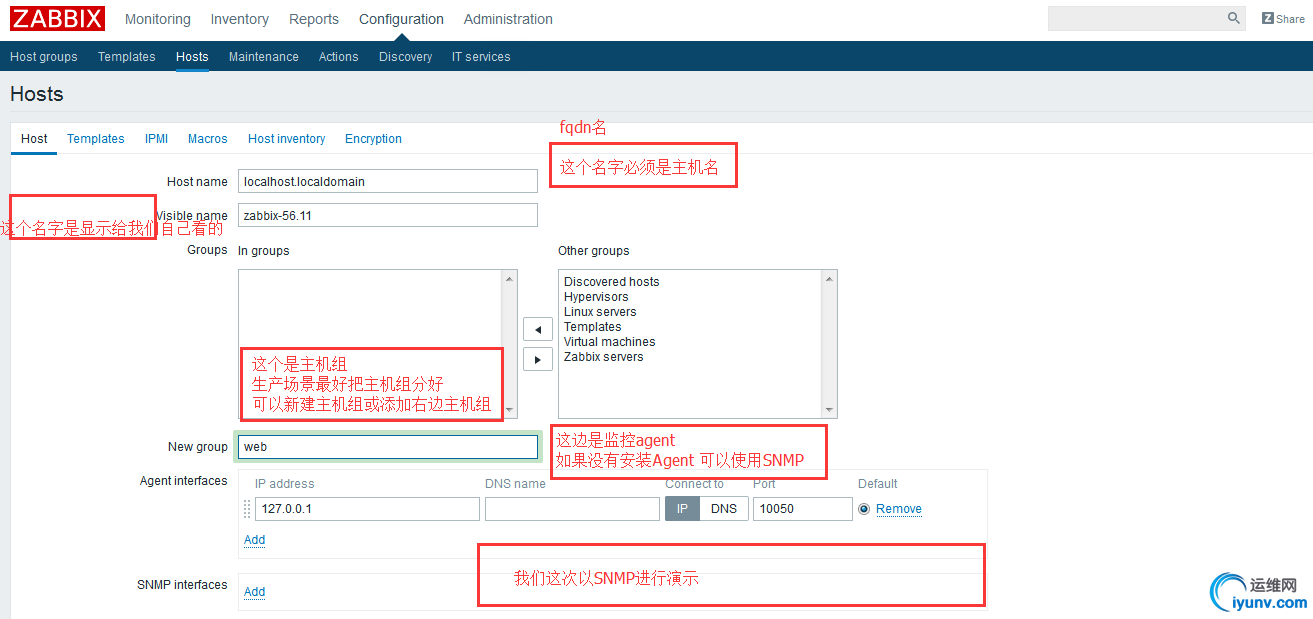Click the empty DNS name field
Screen dimensions: 1313x619
click(572, 509)
